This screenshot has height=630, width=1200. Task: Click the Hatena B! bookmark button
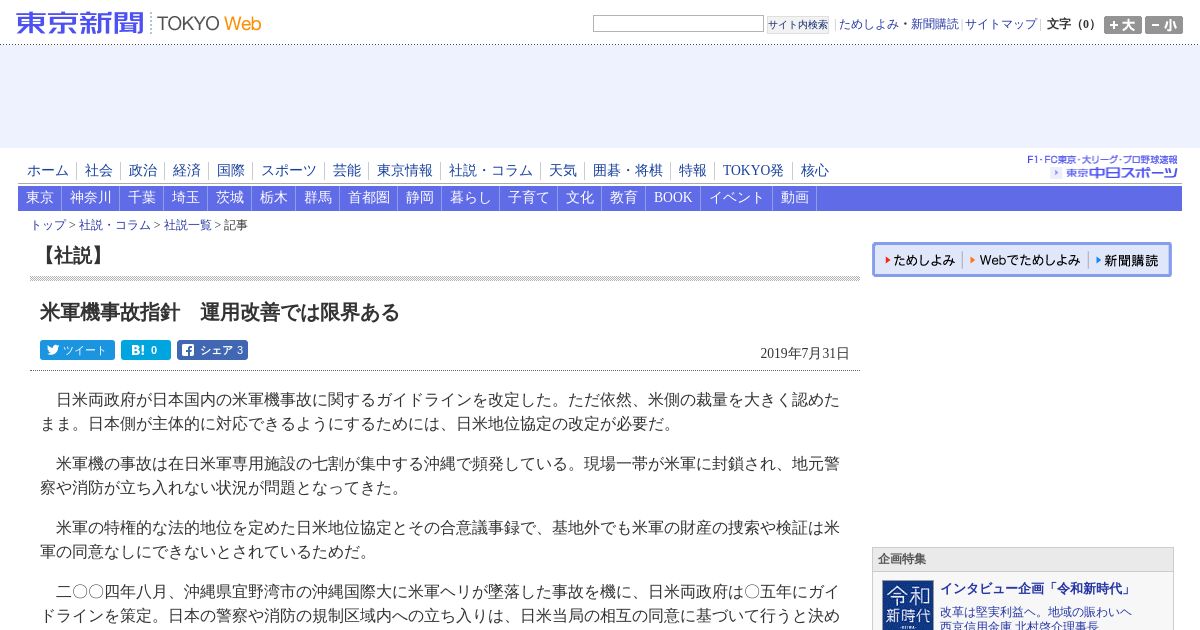[x=146, y=350]
